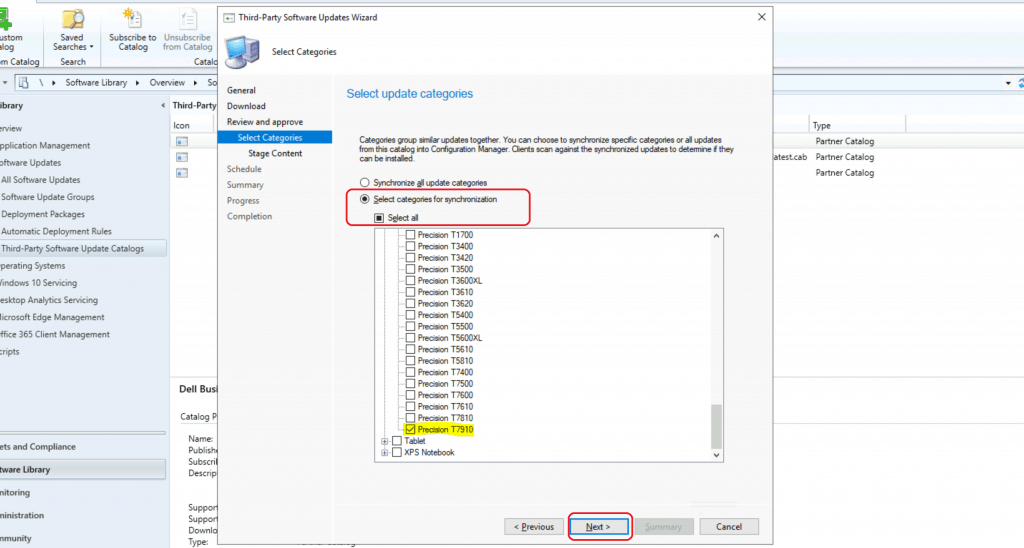Click the Next button
This screenshot has width=1024, height=548.
598,526
